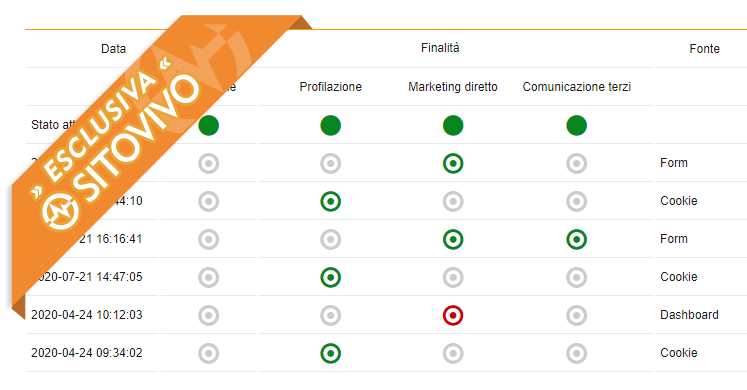The image size is (747, 390).
Task: Click the red Marketing diretto indicator in Dashboard row
Action: pos(453,315)
